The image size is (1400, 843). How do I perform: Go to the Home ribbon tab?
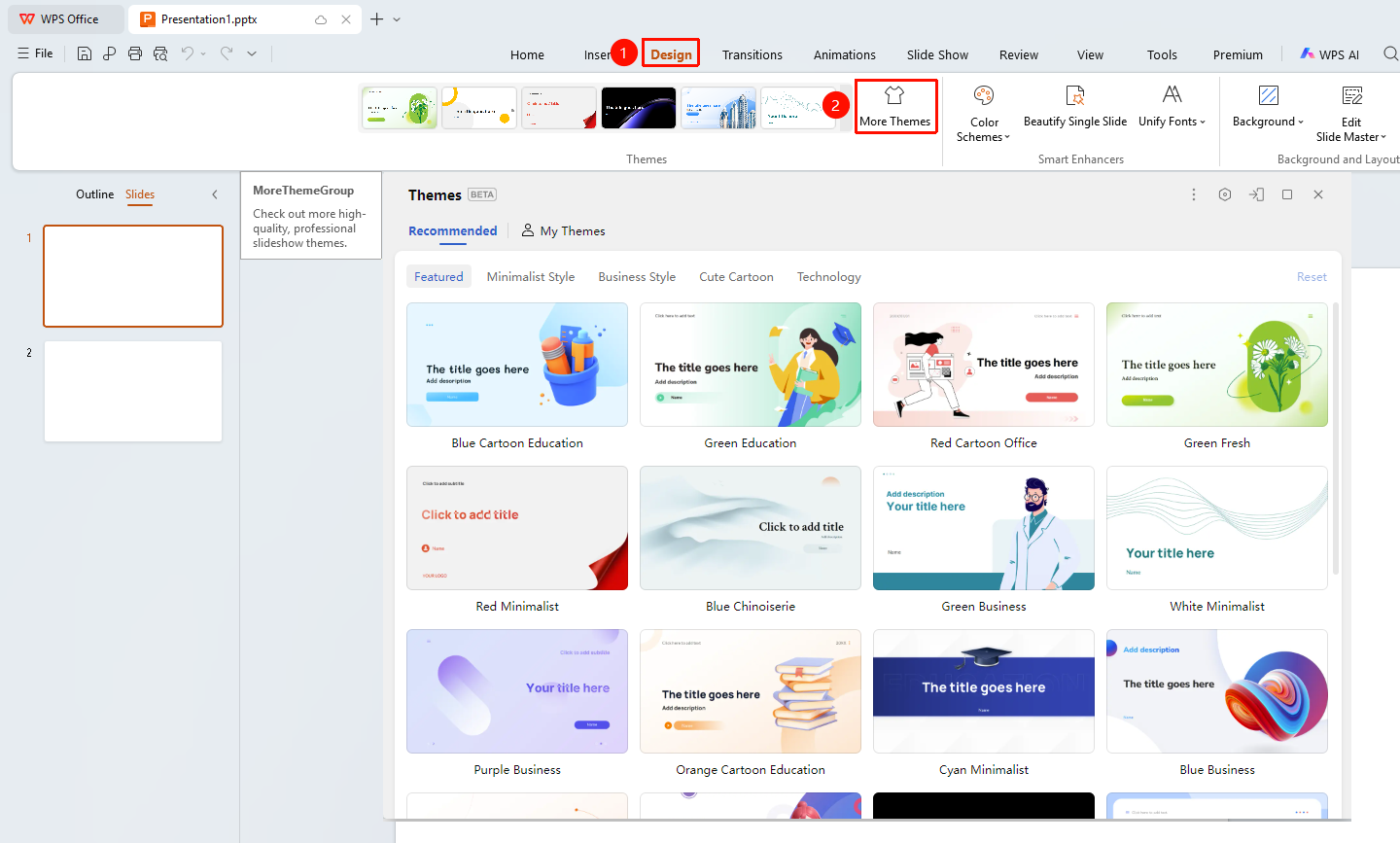pos(527,54)
